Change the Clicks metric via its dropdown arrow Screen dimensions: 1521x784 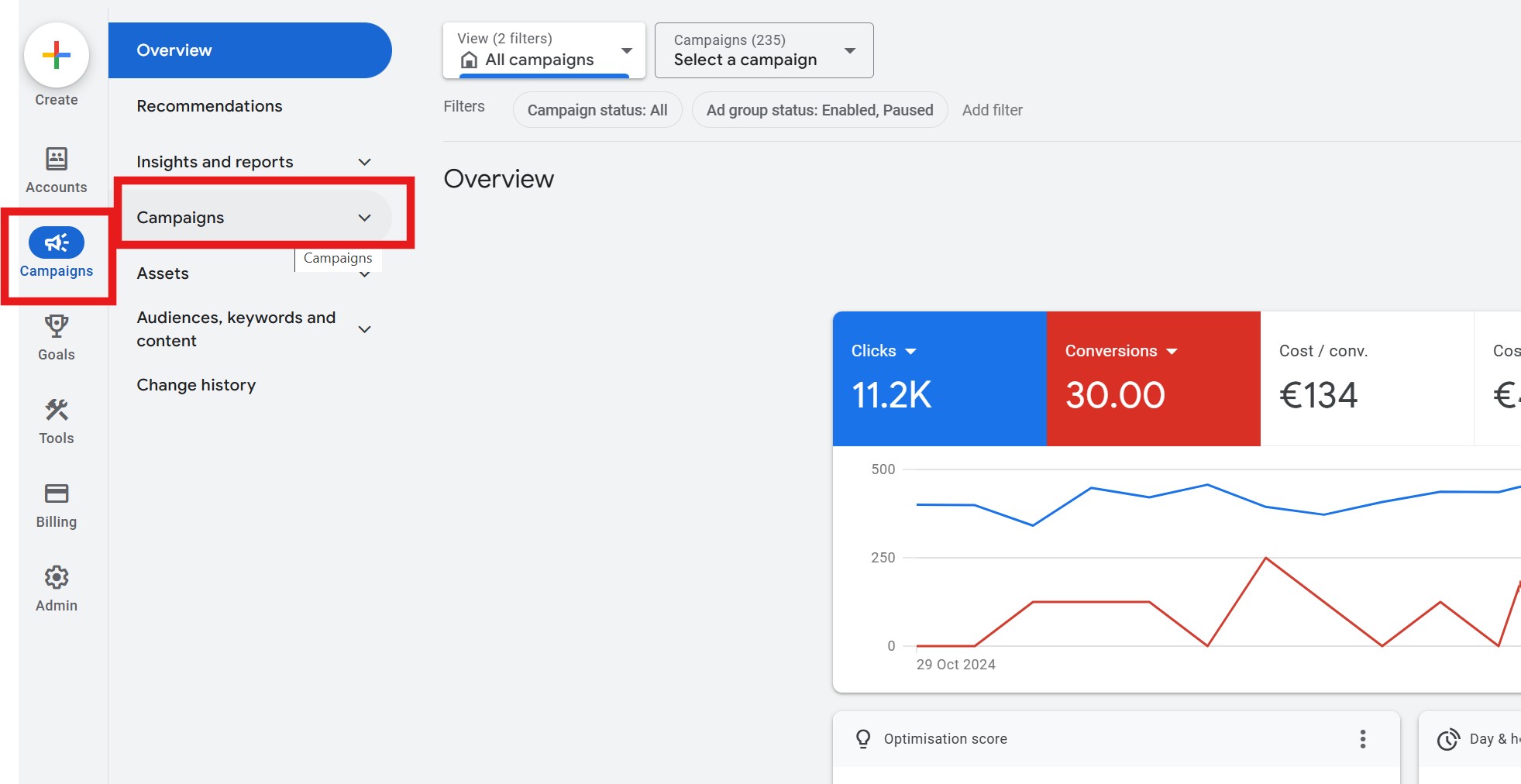click(x=911, y=350)
